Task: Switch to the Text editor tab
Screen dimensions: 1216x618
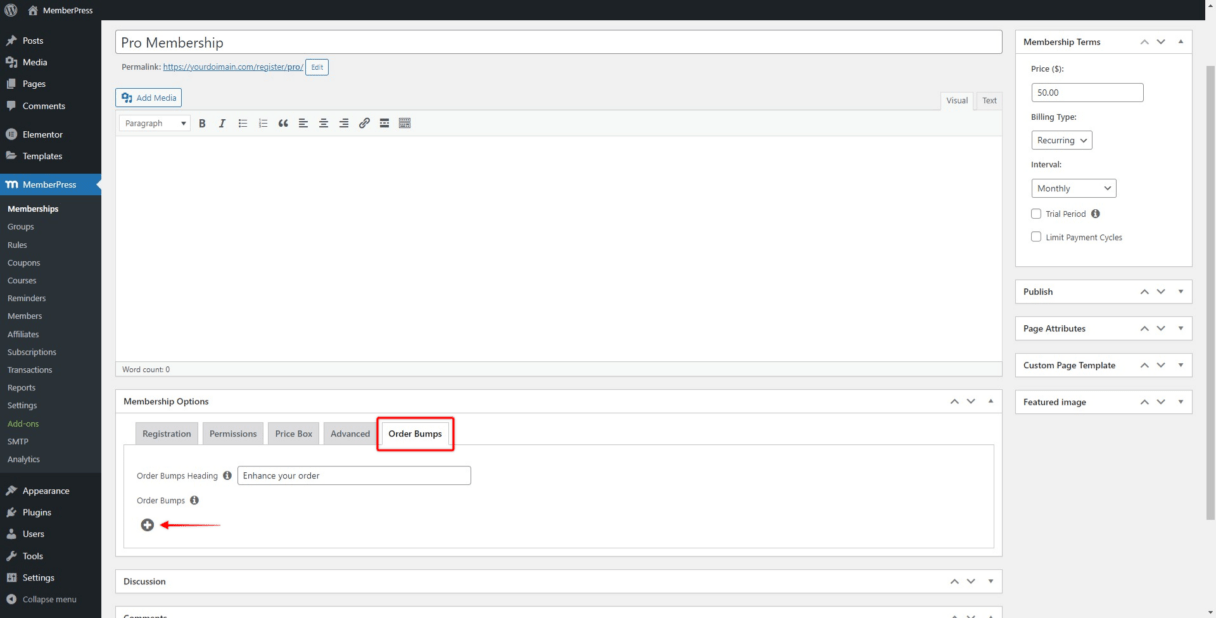Action: click(x=989, y=100)
